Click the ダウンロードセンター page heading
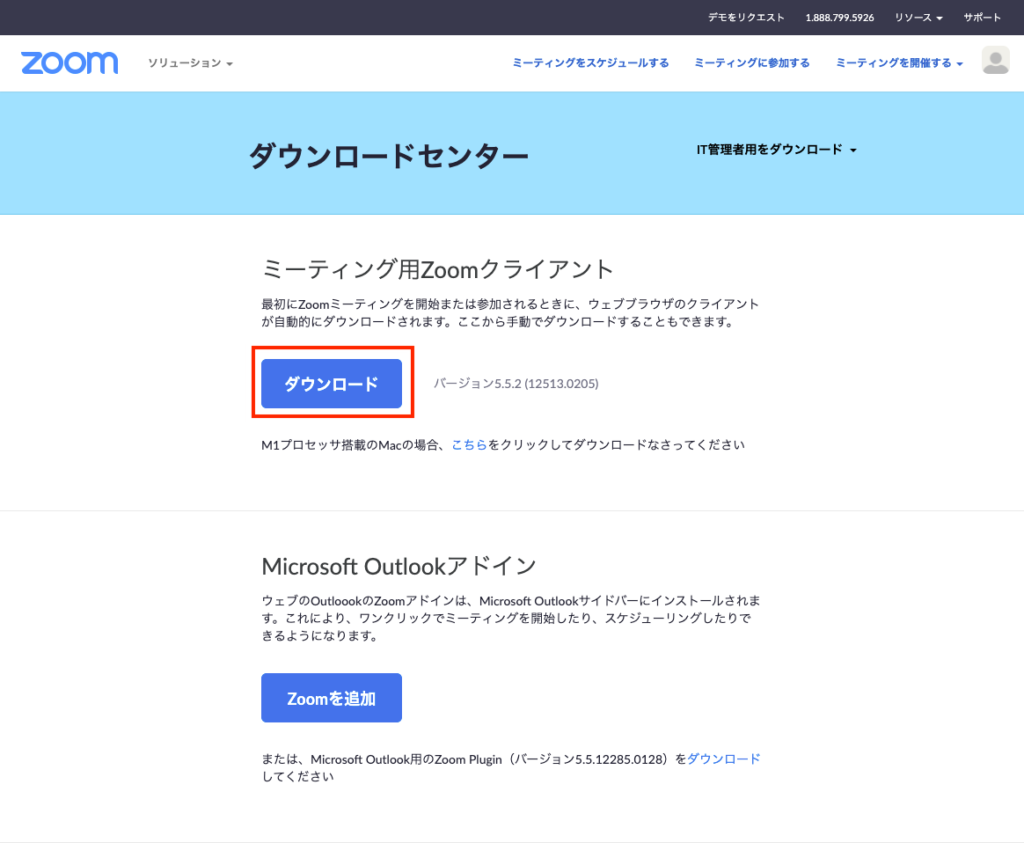The width and height of the screenshot is (1024, 843). coord(389,156)
